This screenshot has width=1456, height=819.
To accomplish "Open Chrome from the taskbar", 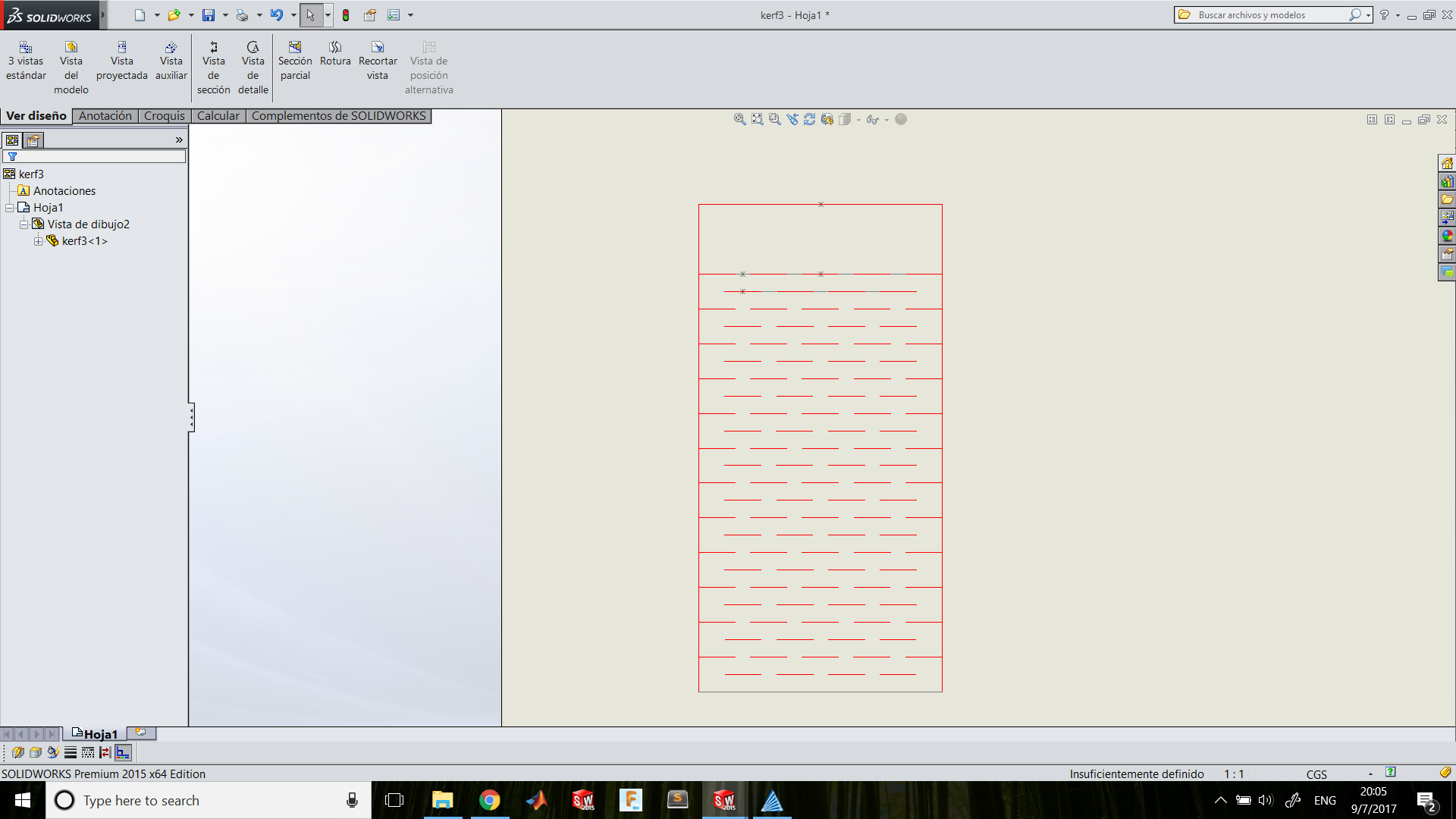I will pyautogui.click(x=490, y=800).
